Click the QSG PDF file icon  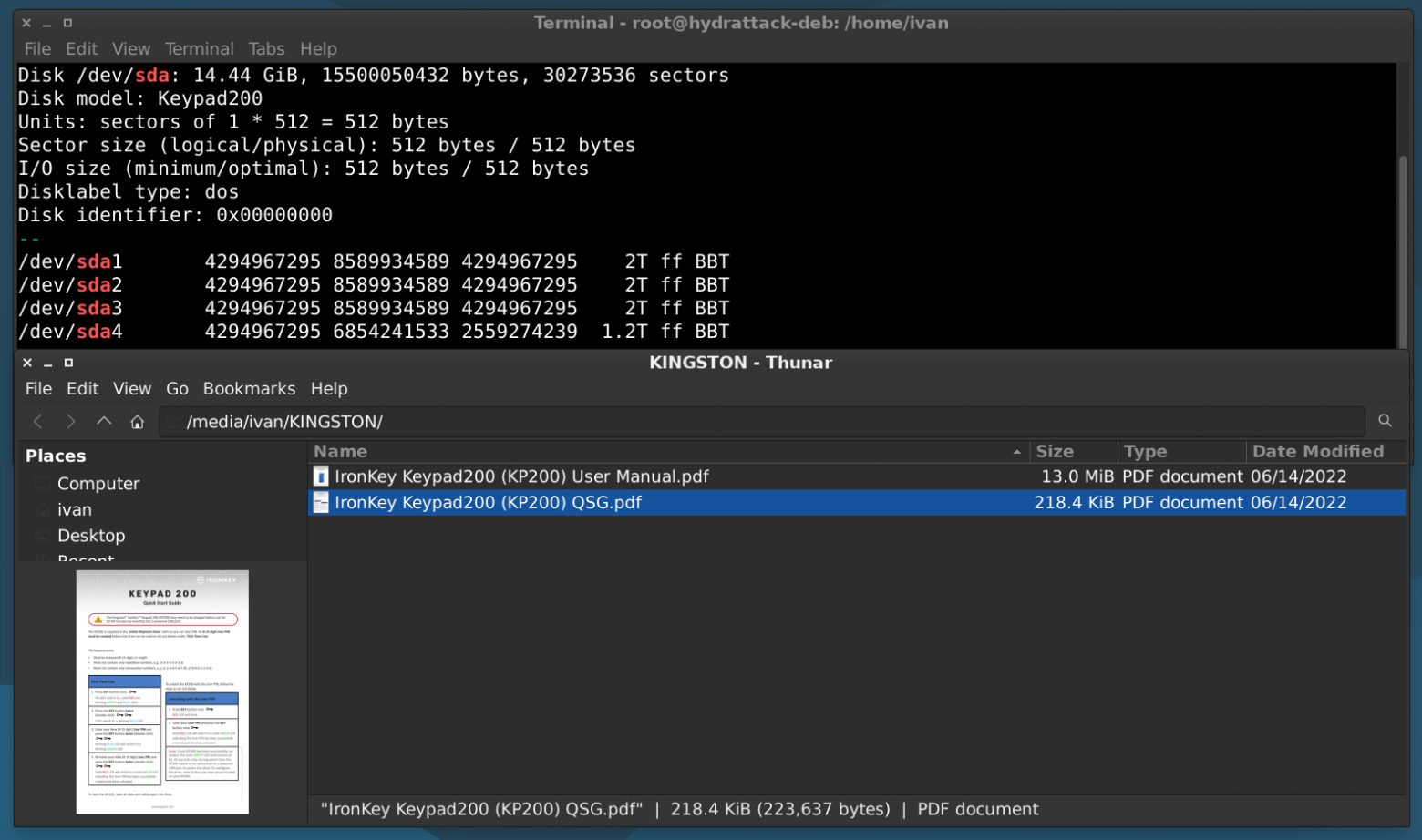(x=321, y=502)
